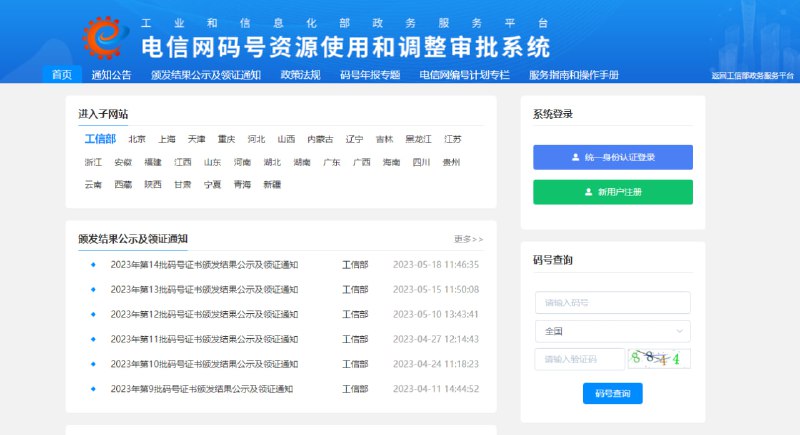Click the user icon in 统一身份认证登录 button
800x435 pixels.
pyautogui.click(x=576, y=157)
